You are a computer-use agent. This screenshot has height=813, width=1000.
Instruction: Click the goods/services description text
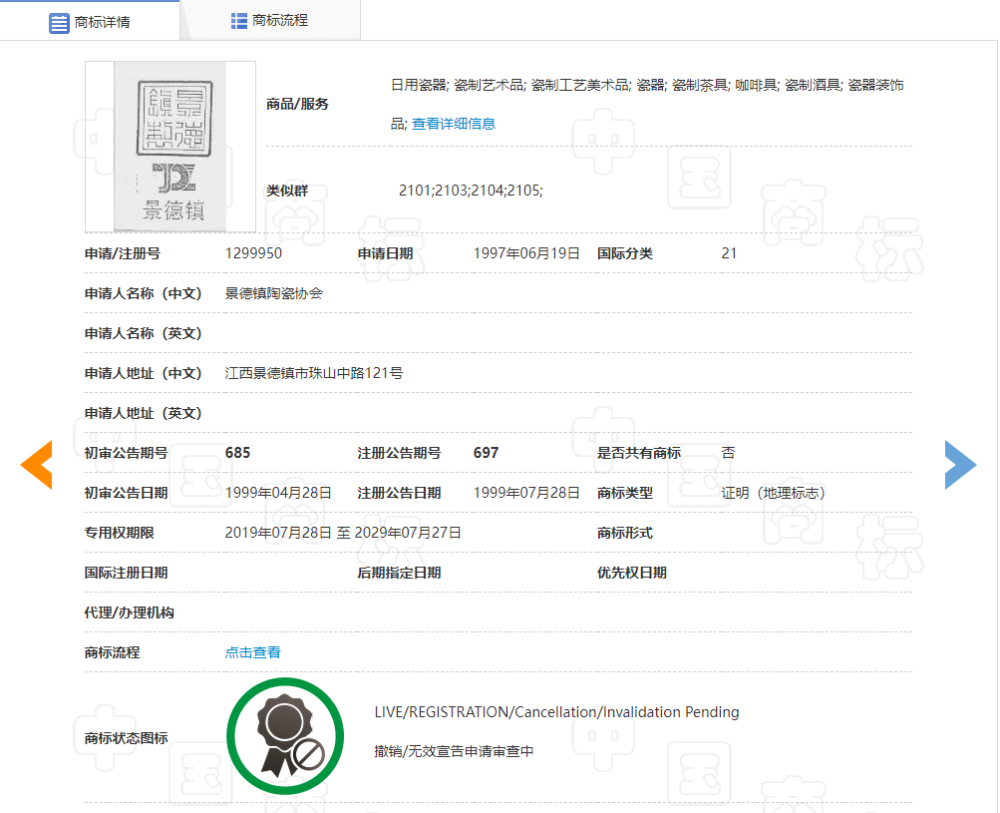pyautogui.click(x=647, y=104)
